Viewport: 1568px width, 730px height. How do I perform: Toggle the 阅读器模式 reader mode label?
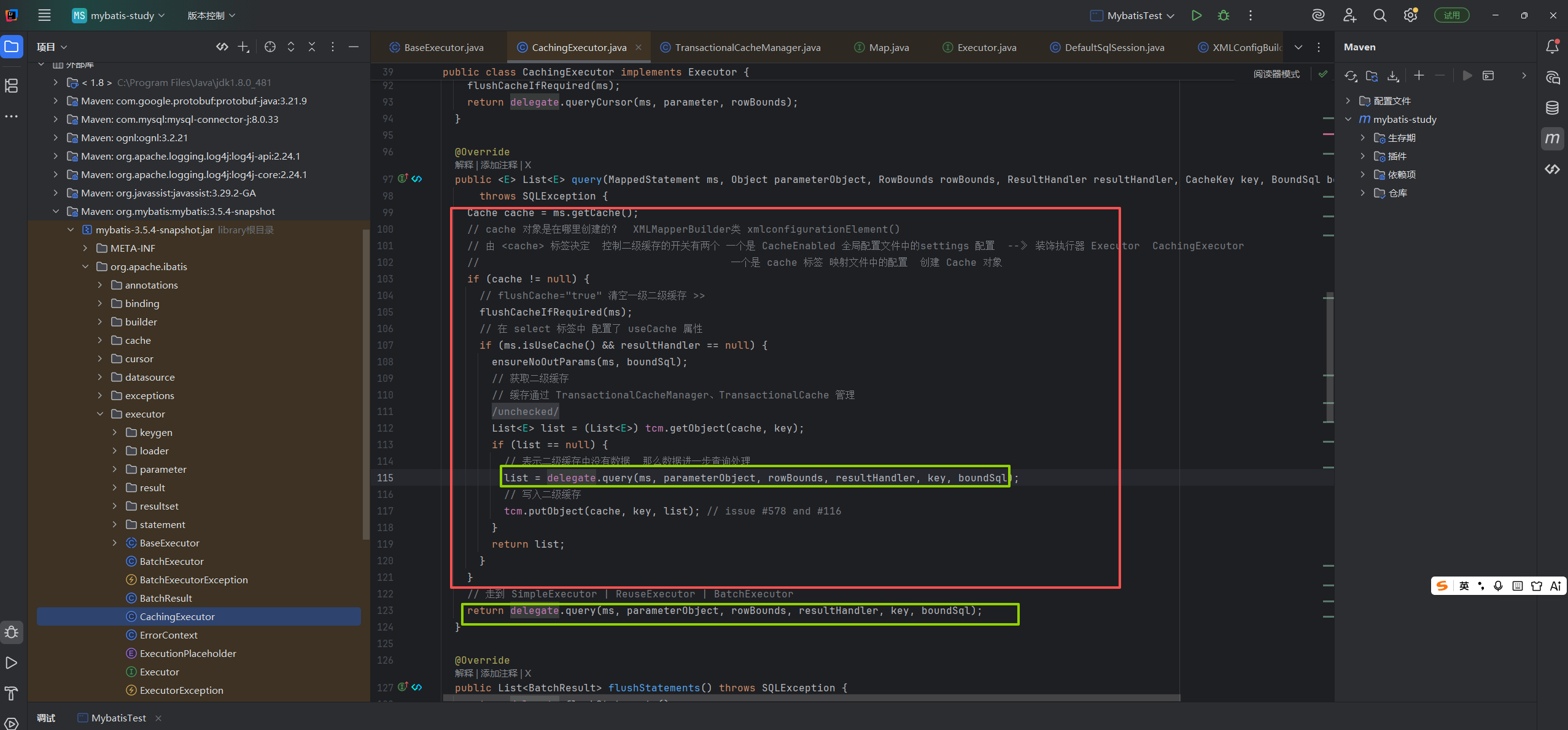1276,74
